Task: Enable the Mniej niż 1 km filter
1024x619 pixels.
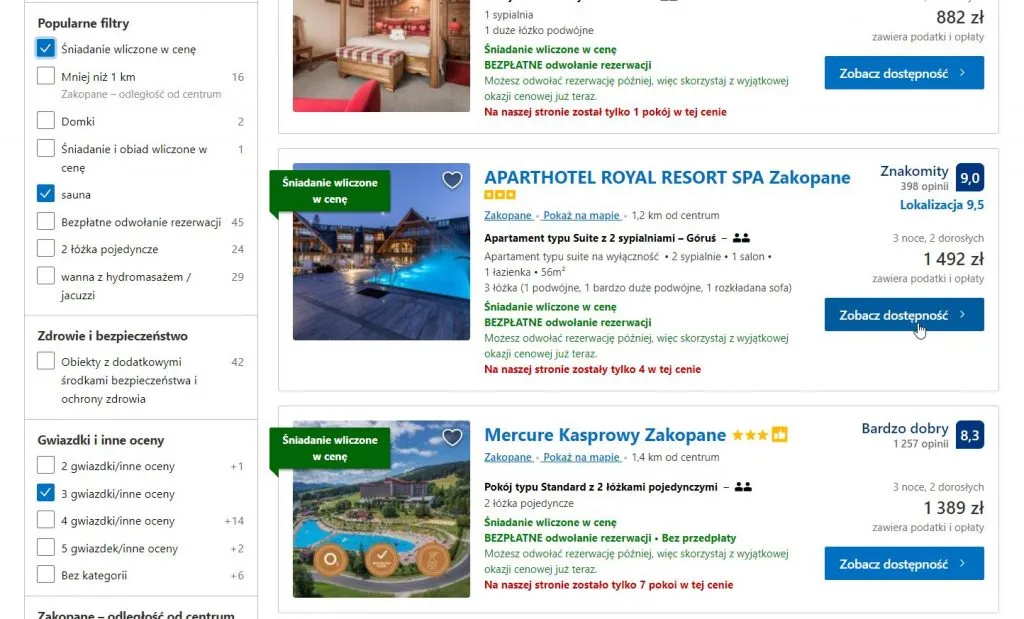Action: (x=45, y=76)
